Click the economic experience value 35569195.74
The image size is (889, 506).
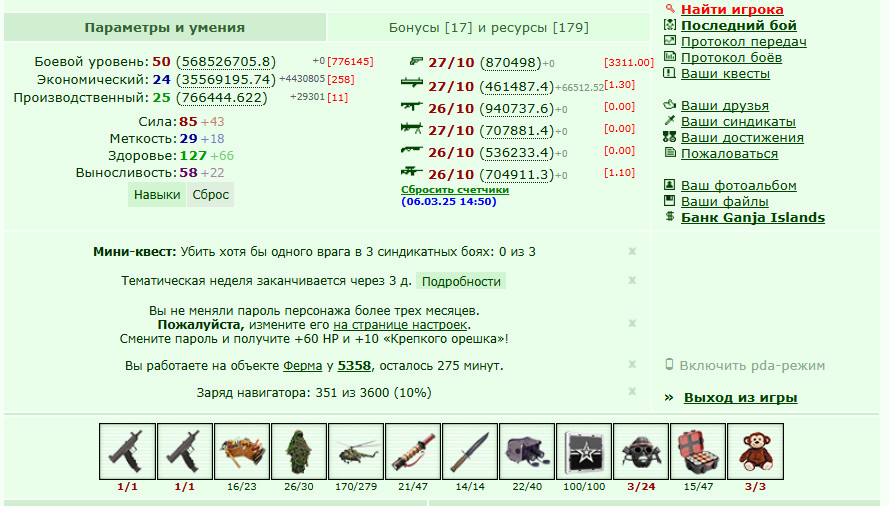226,79
